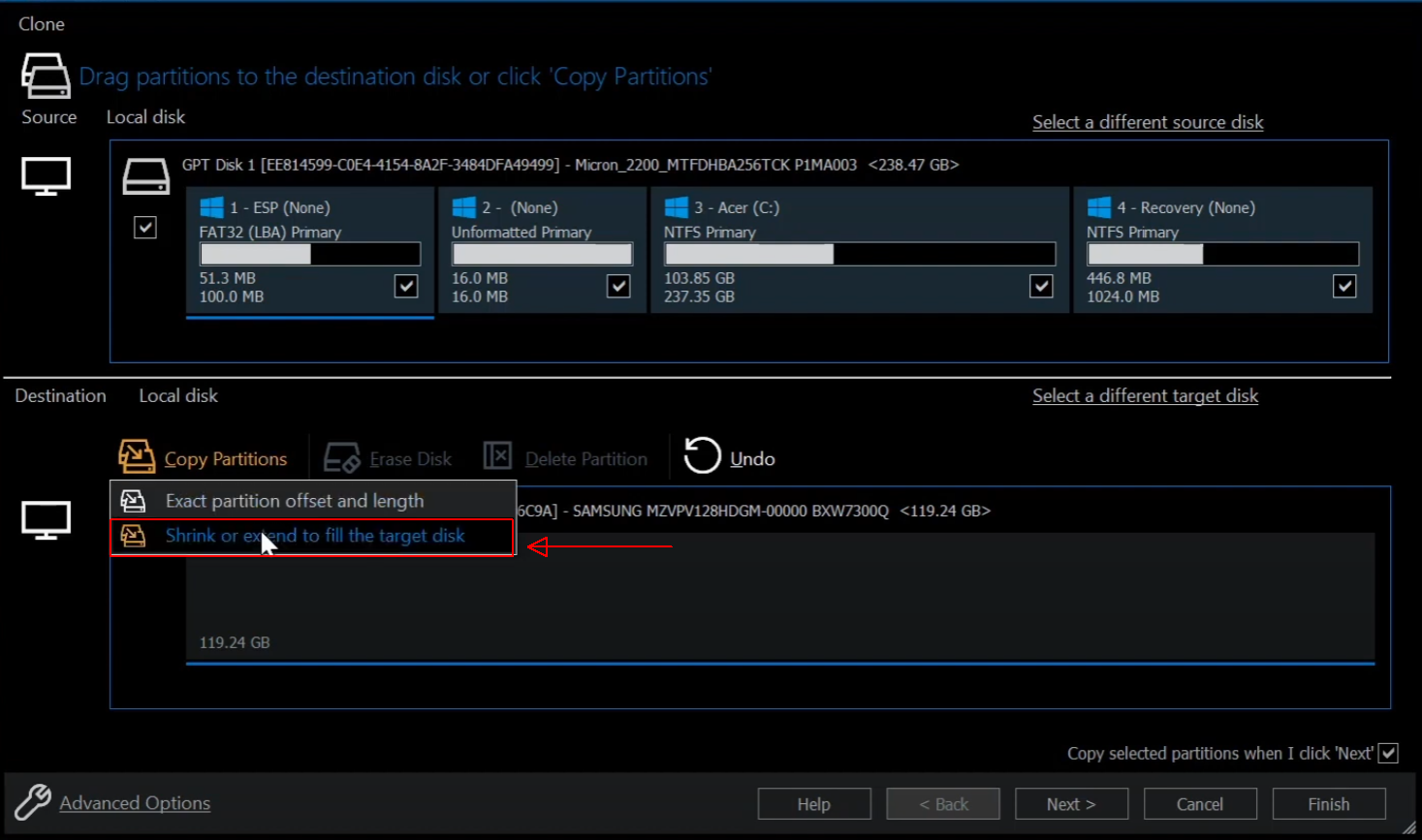Click the Recovery partition usage bar
The height and width of the screenshot is (840, 1422).
click(1222, 254)
